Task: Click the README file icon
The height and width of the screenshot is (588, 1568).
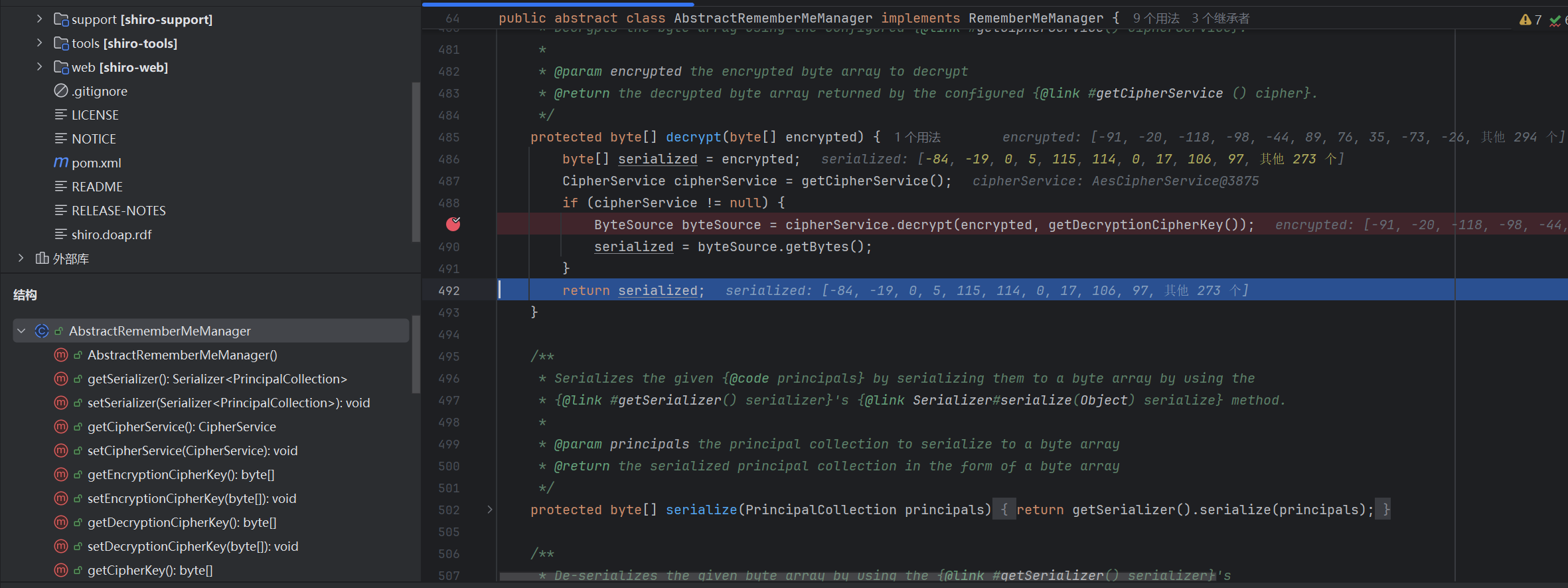Action: tap(61, 187)
